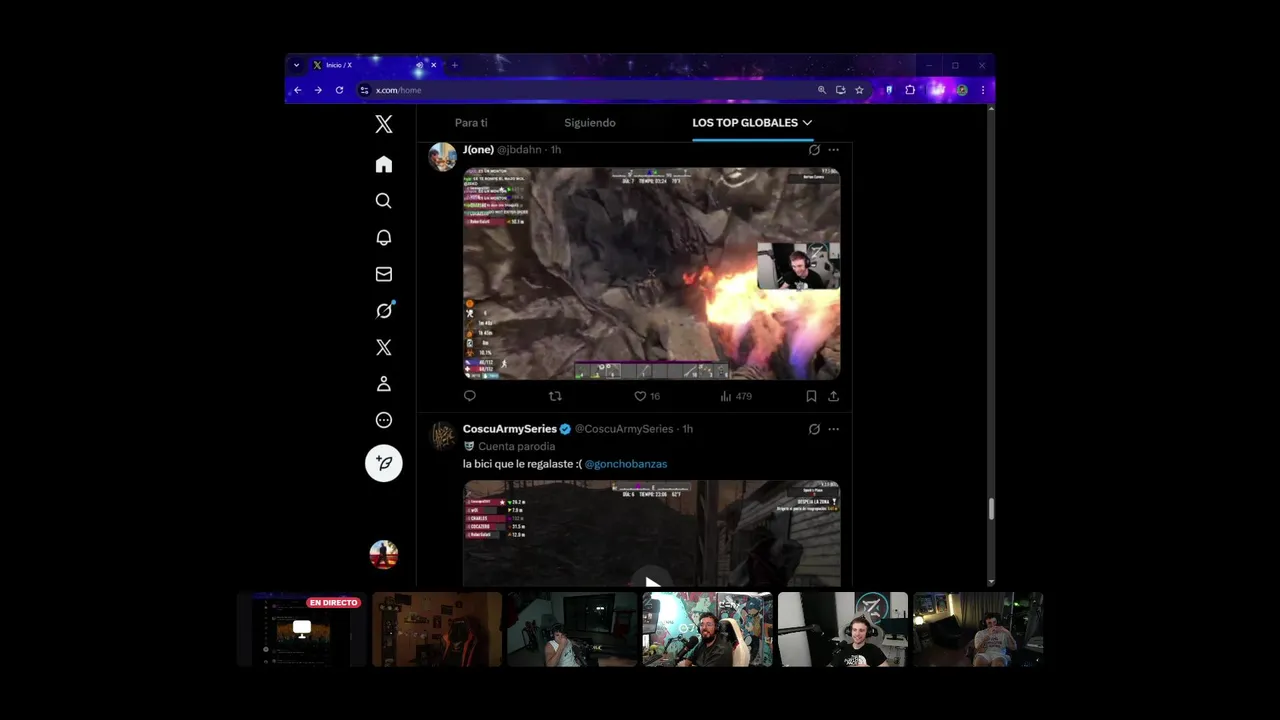
Task: Open the J(one) display name link
Action: coord(478,150)
